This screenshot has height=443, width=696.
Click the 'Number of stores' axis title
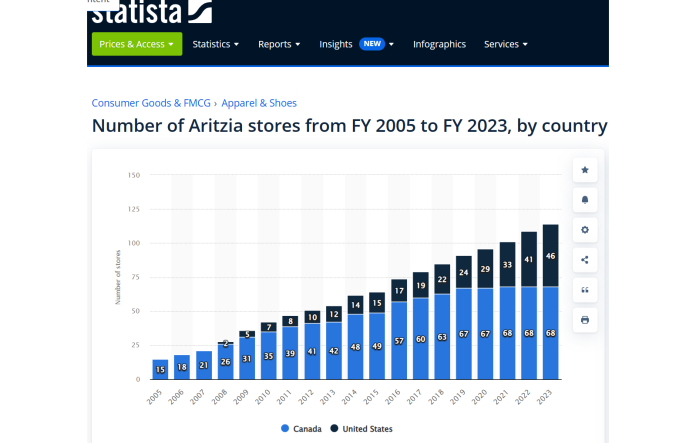point(118,277)
